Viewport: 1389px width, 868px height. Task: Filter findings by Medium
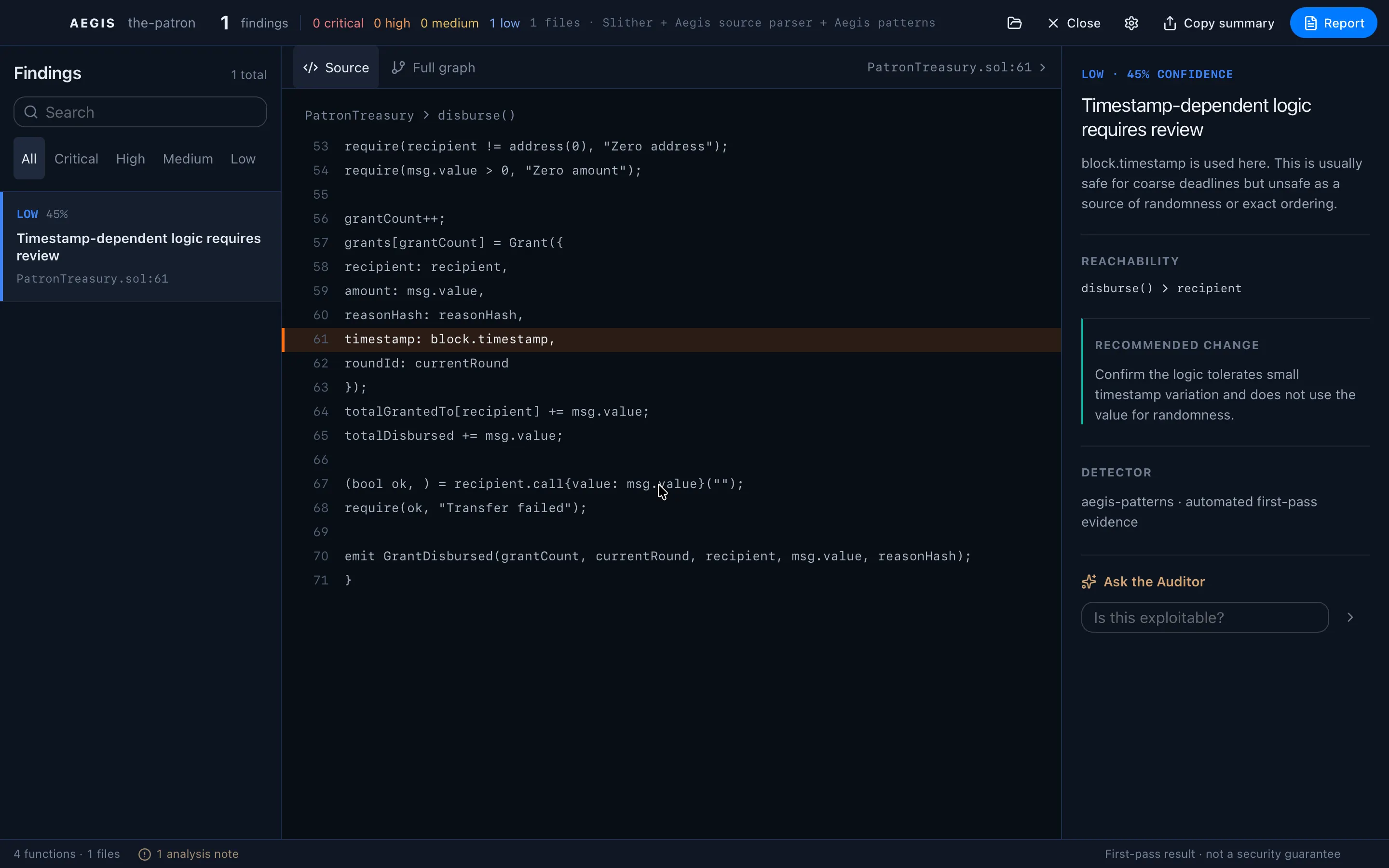coord(188,159)
